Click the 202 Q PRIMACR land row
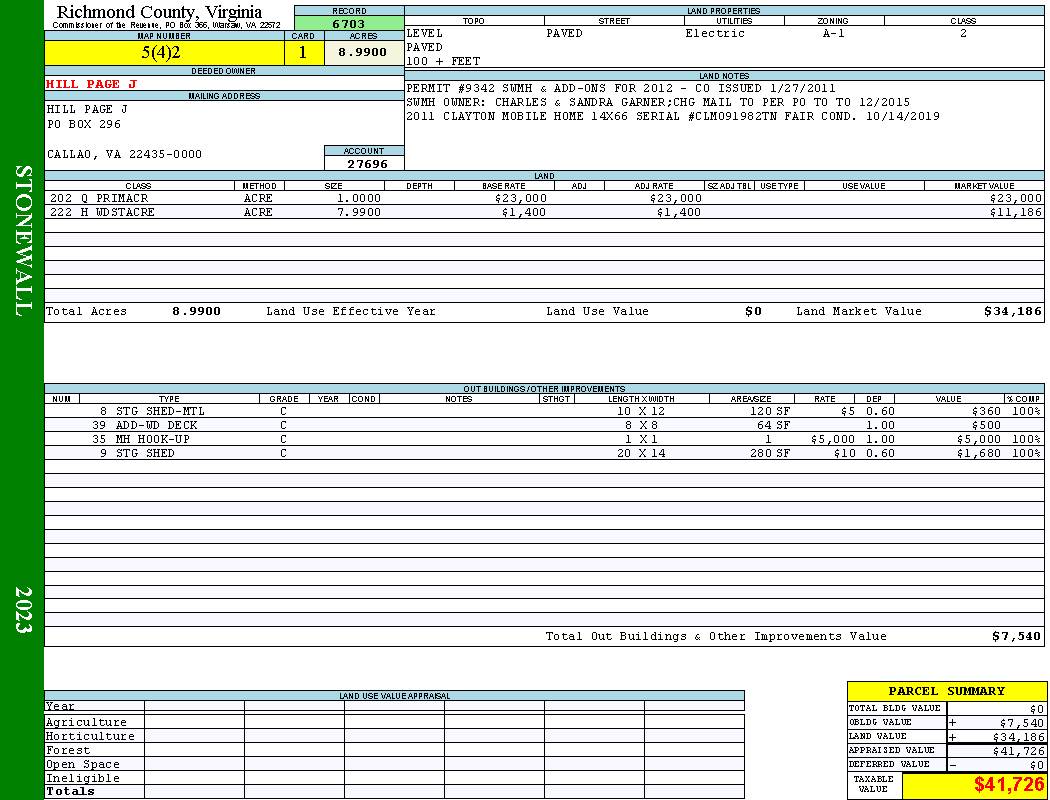This screenshot has width=1050, height=800. [544, 198]
